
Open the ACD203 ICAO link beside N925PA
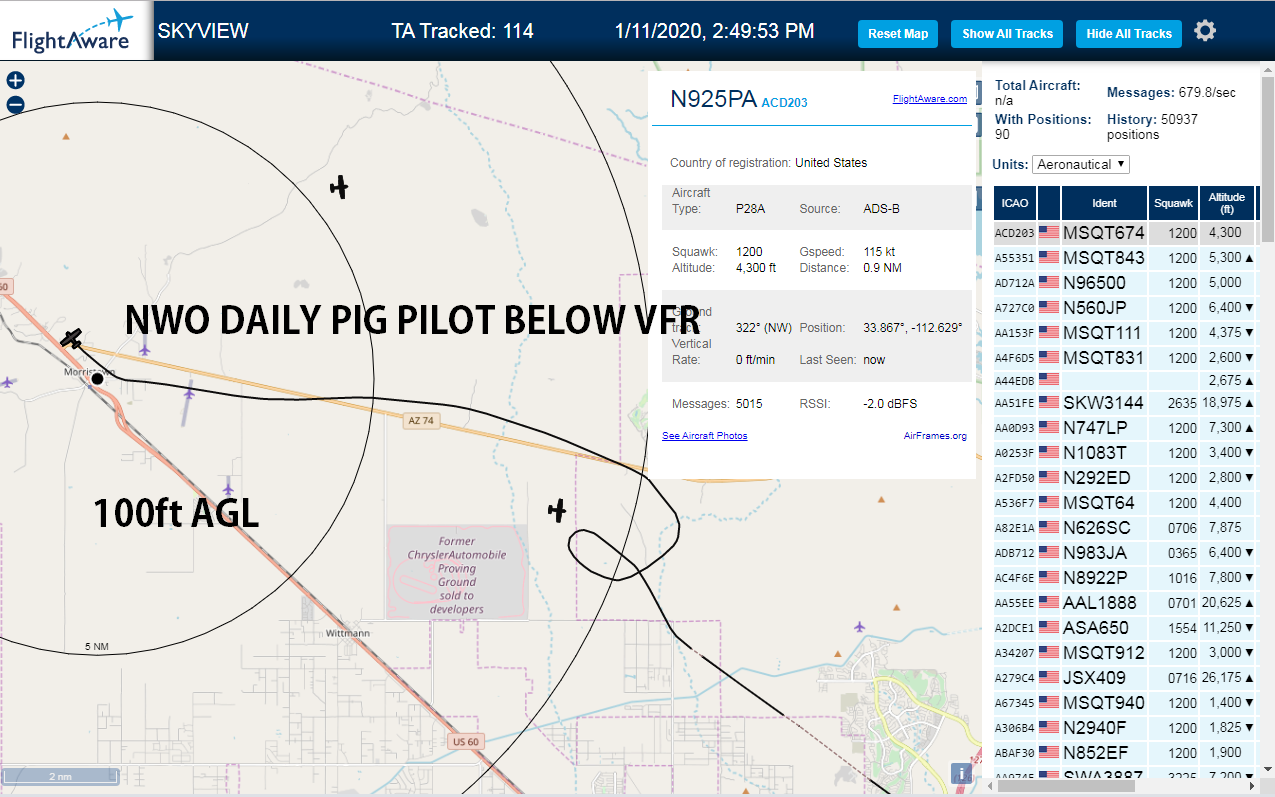pos(785,102)
